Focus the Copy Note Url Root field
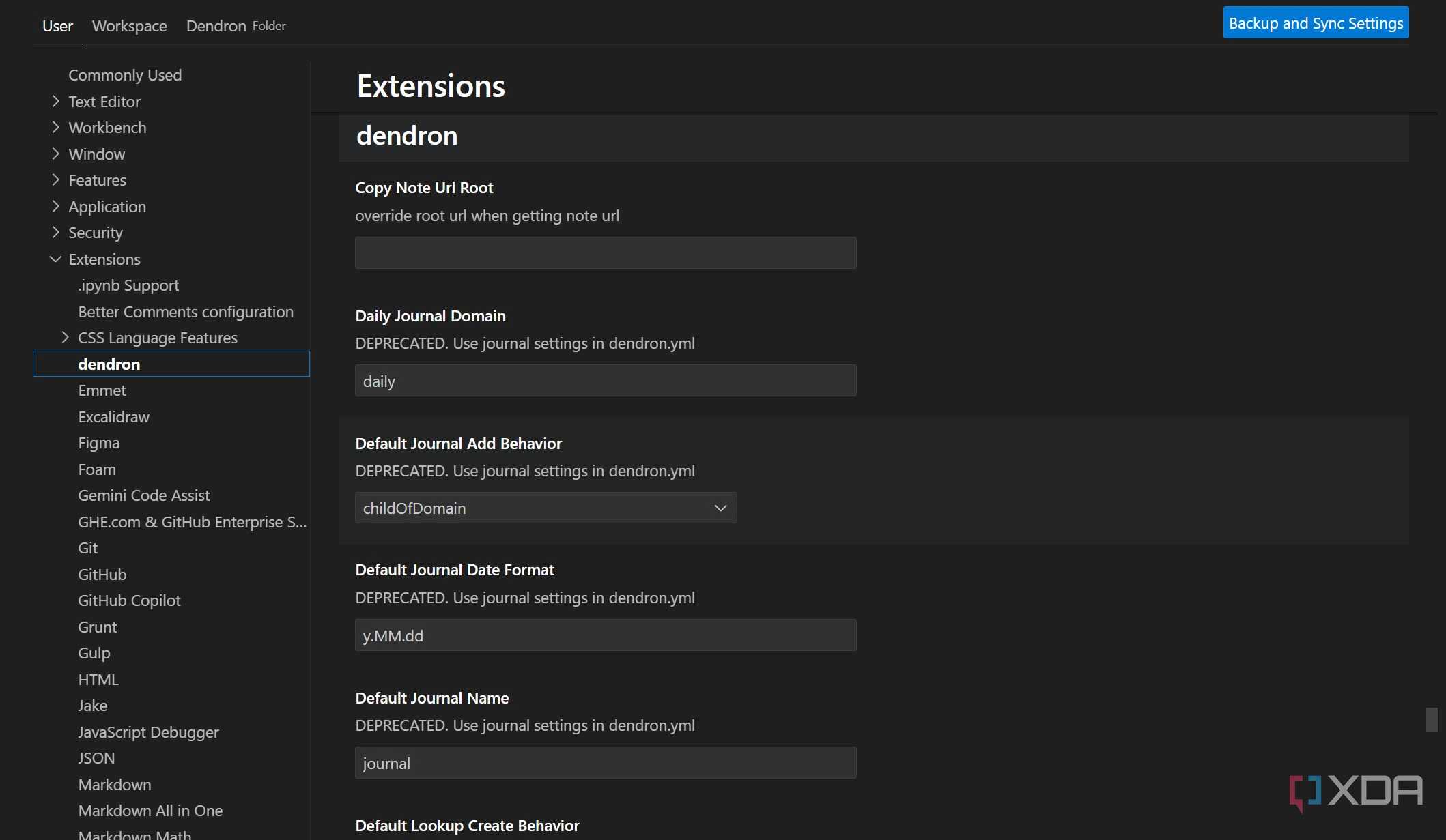Image resolution: width=1446 pixels, height=840 pixels. (x=606, y=253)
